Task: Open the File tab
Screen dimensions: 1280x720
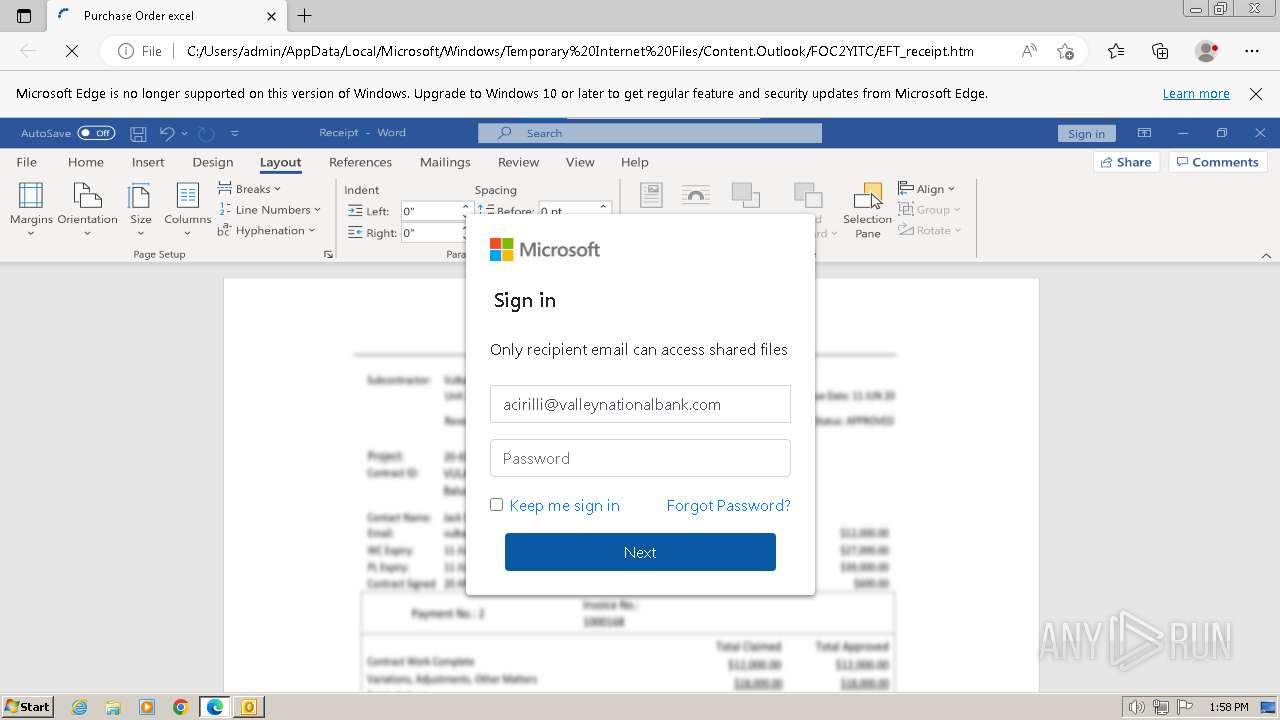Action: [27, 162]
